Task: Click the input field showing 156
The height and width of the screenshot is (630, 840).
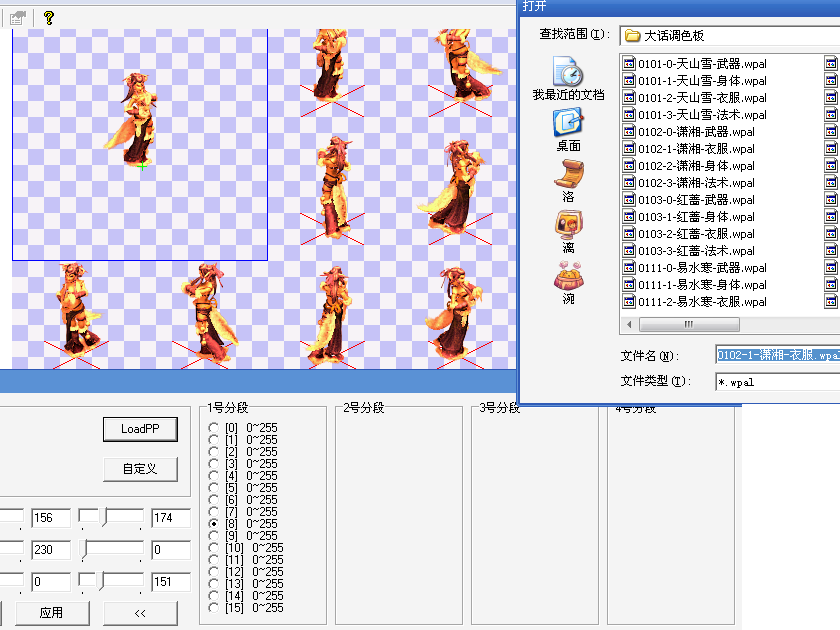Action: 51,518
